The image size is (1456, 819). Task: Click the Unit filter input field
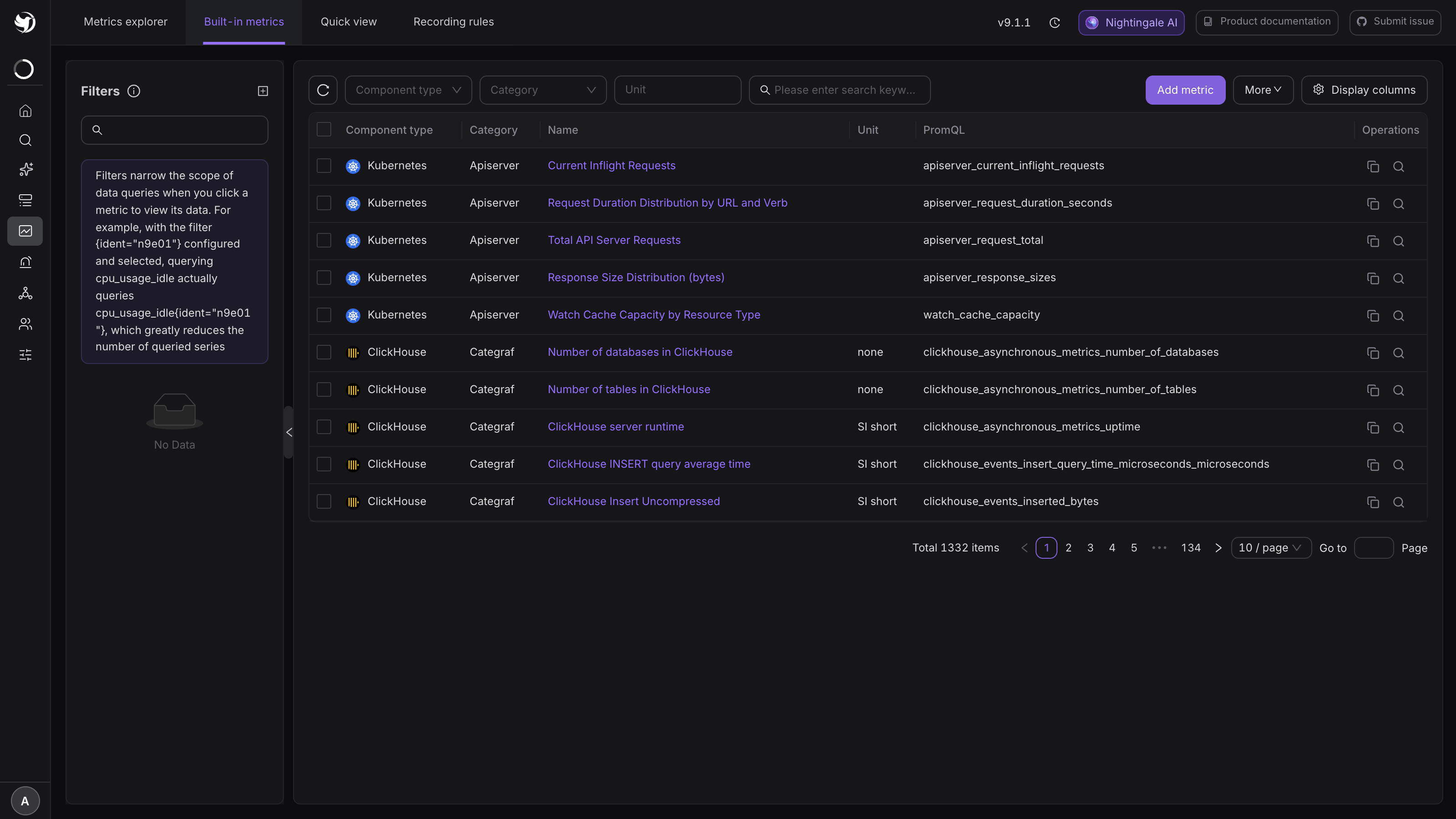677,90
